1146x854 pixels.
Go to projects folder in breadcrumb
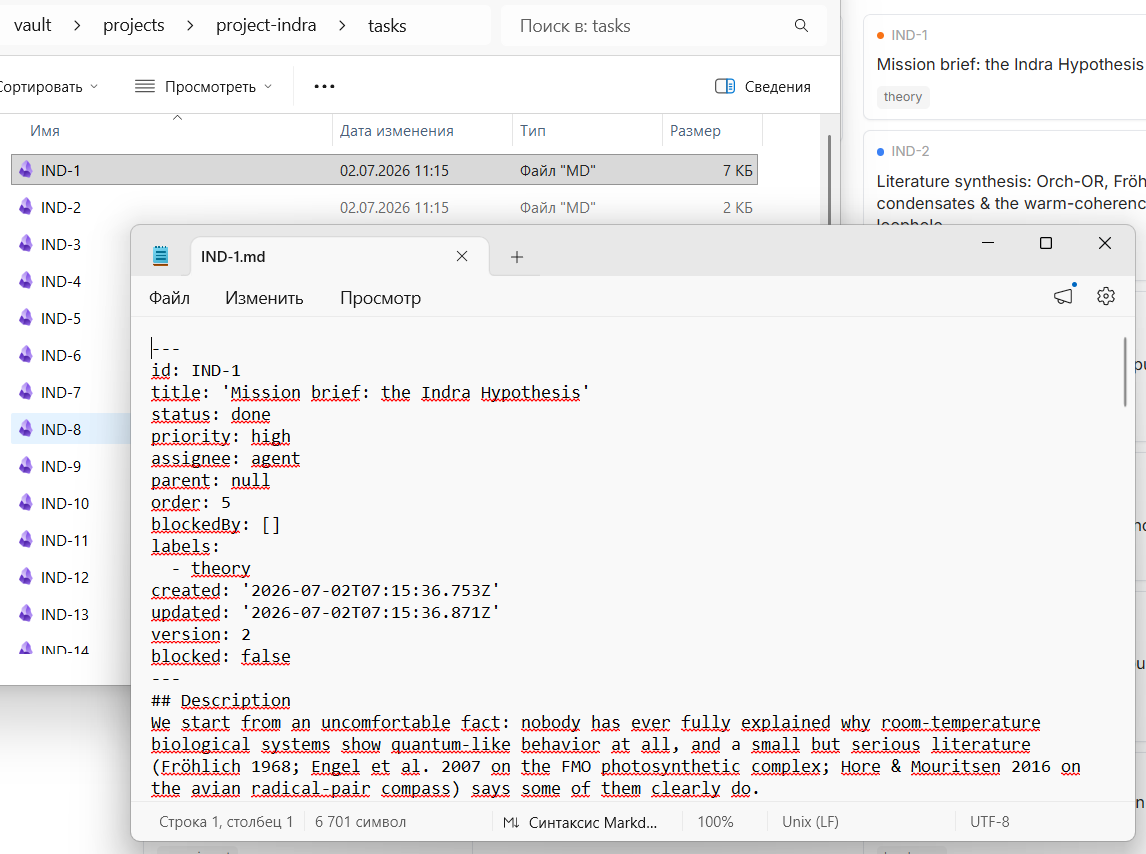(x=134, y=26)
